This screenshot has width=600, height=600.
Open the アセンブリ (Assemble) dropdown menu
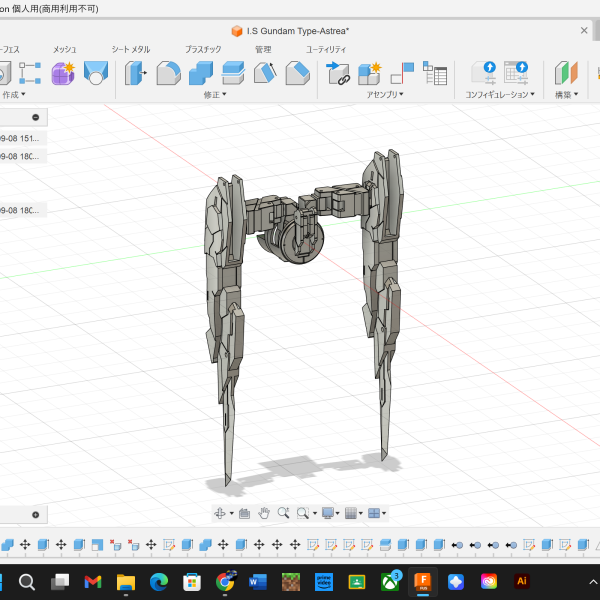(385, 95)
